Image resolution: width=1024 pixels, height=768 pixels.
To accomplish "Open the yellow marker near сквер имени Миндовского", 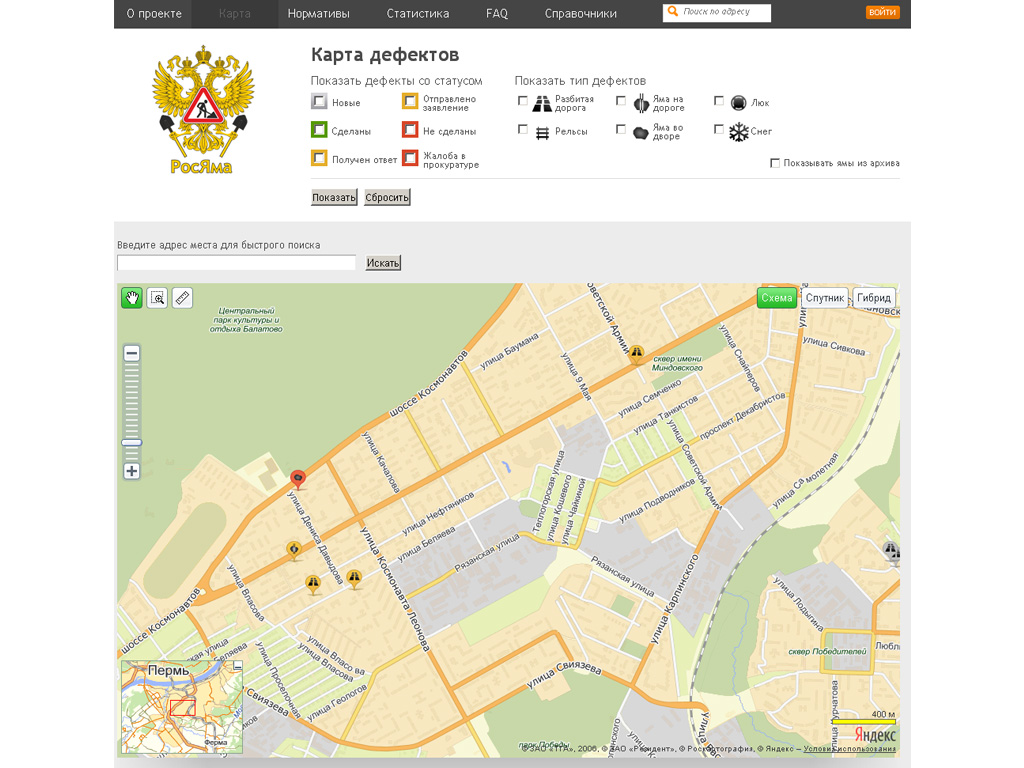I will point(636,355).
